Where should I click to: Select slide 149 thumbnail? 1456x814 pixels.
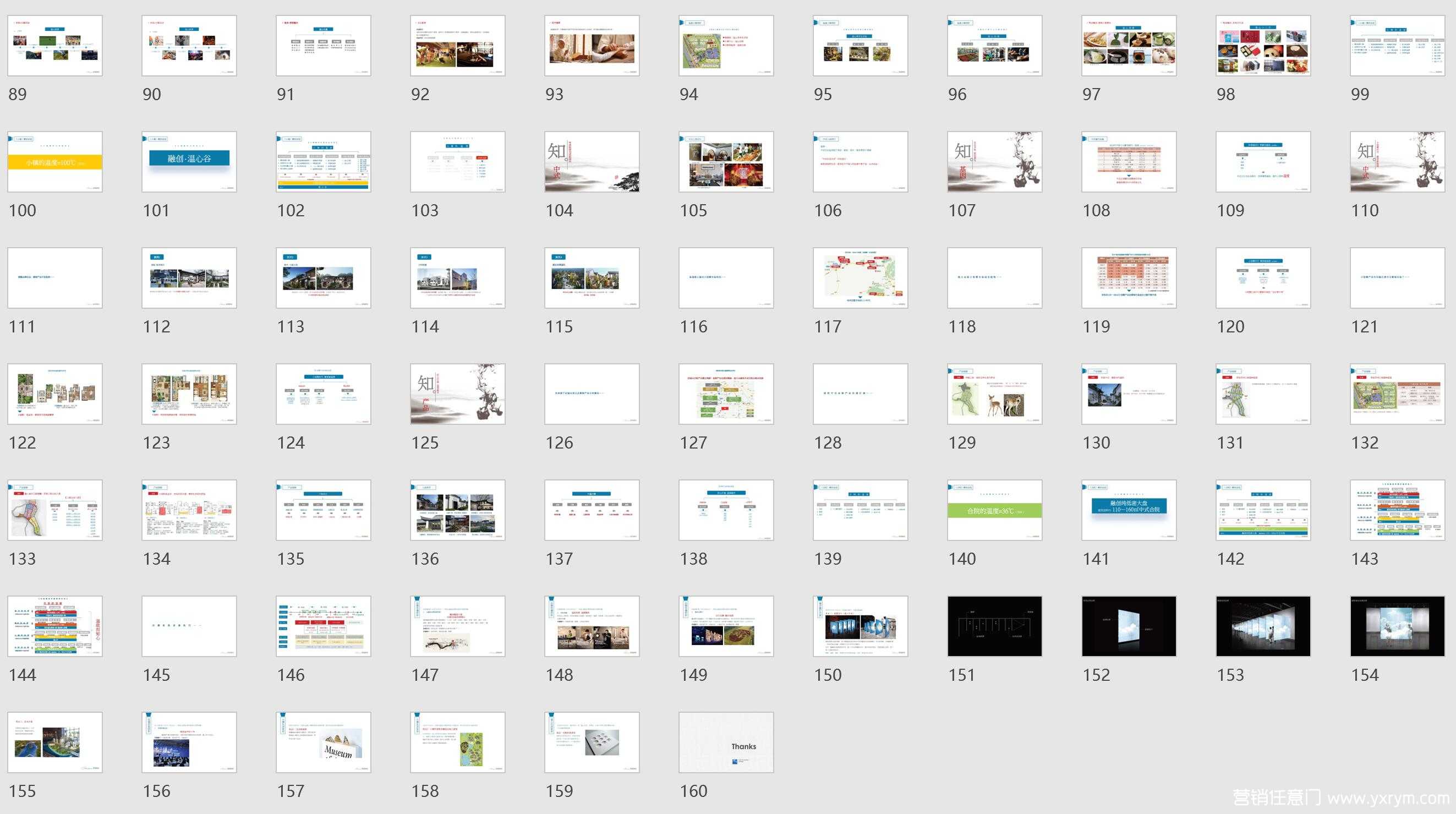[x=726, y=626]
